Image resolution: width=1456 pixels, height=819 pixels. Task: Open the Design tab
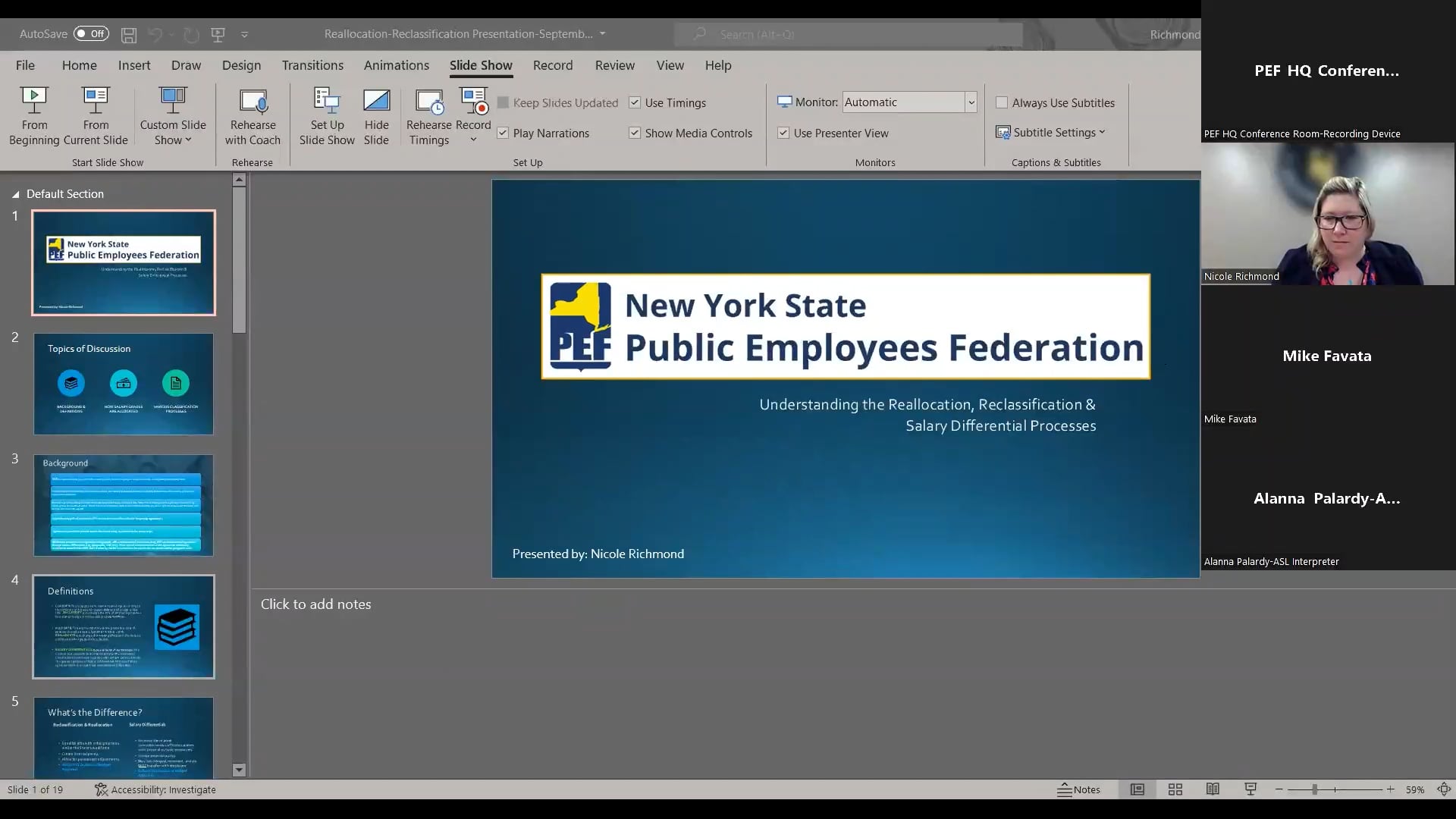pos(241,65)
